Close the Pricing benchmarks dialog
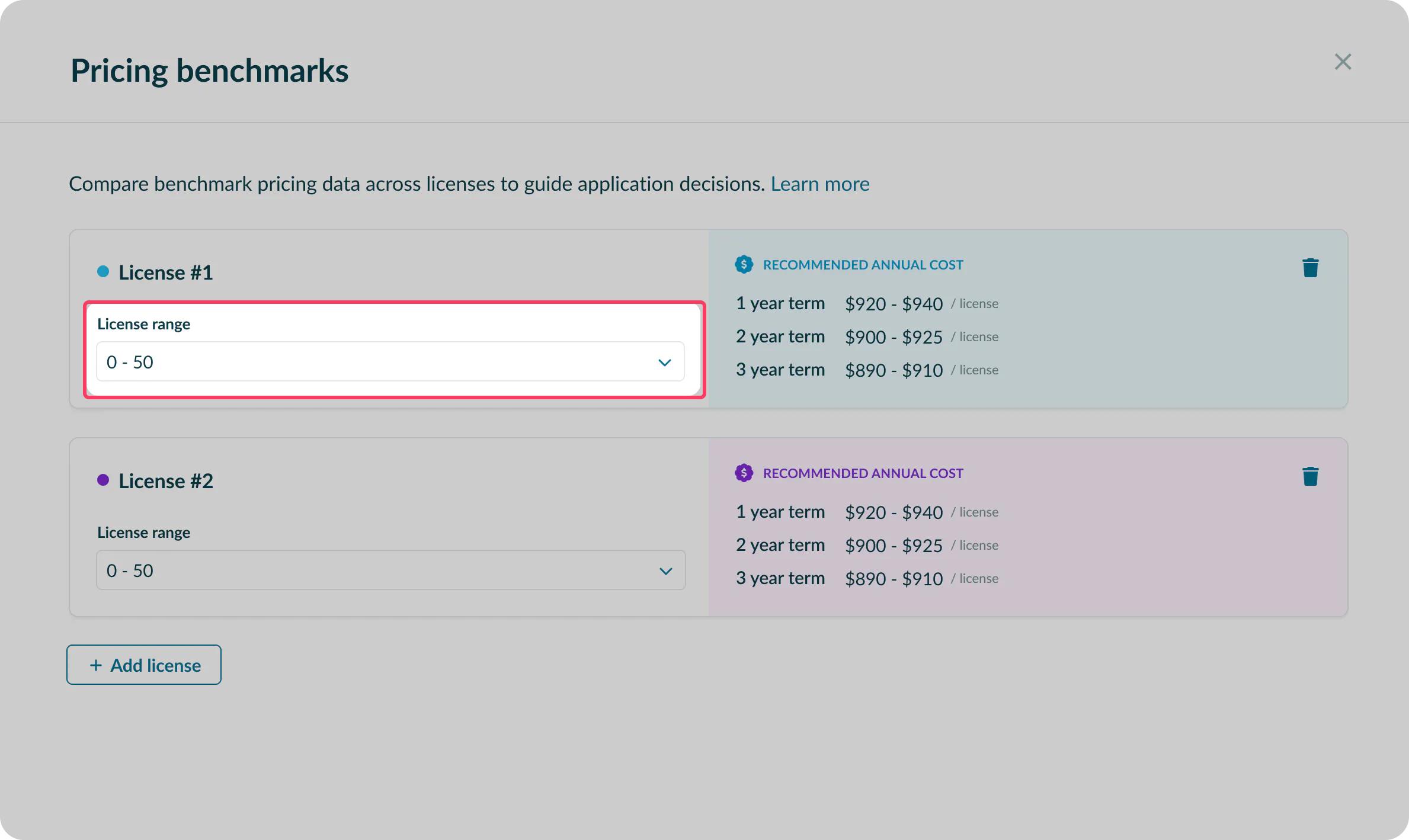Screen dimensions: 1409x840 pyautogui.click(x=1343, y=62)
